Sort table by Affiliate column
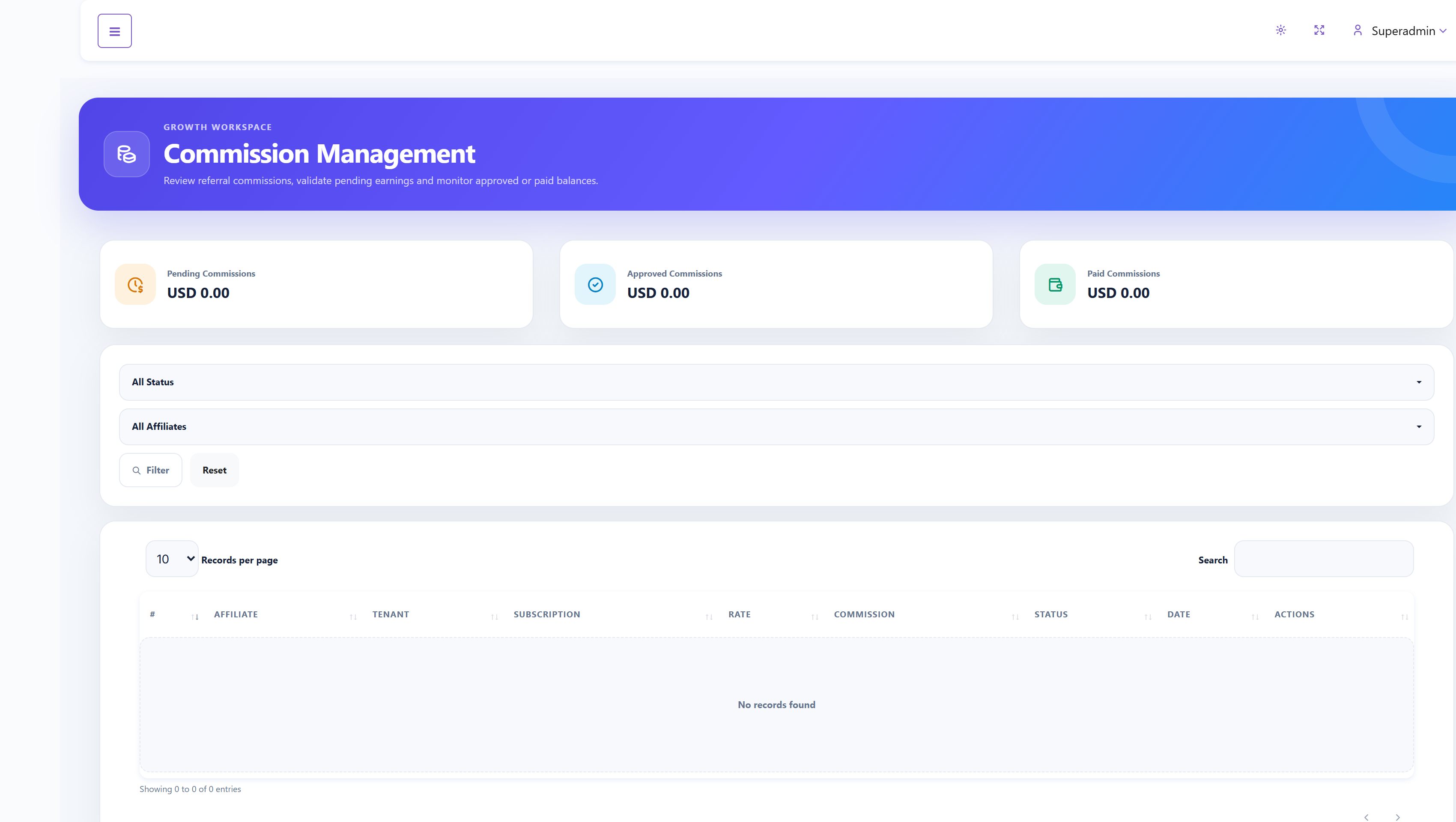 [x=283, y=615]
